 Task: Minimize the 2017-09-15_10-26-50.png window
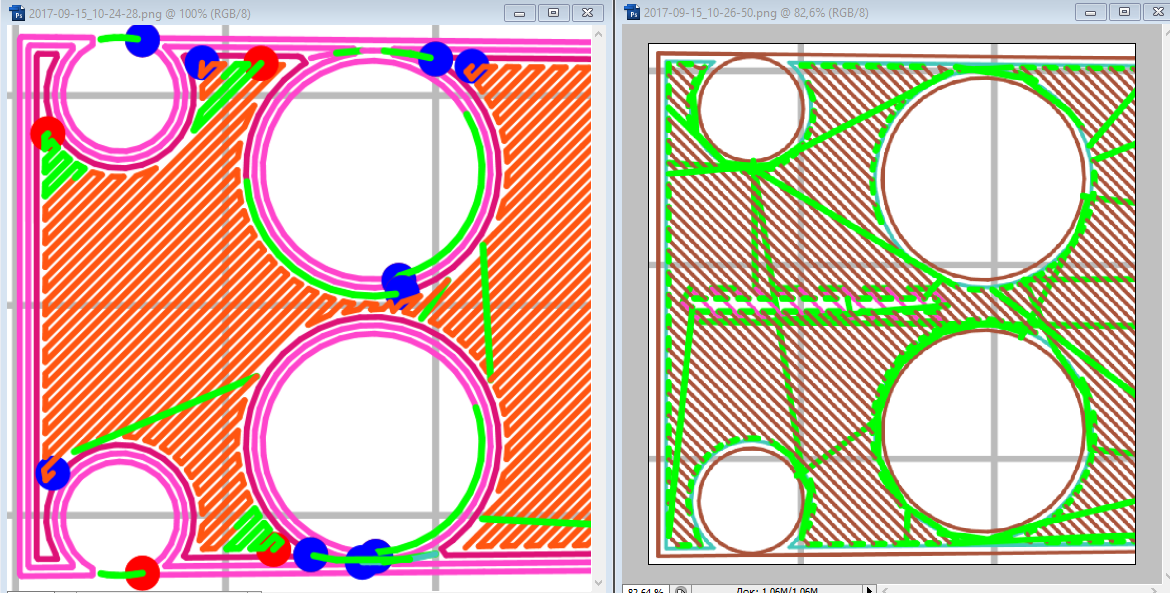click(1091, 12)
